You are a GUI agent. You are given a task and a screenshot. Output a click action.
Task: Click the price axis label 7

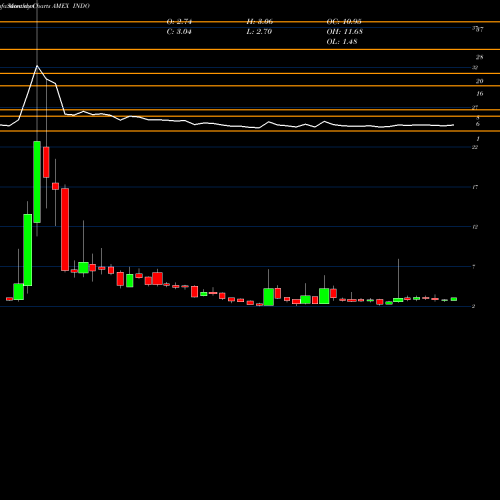tap(474, 266)
